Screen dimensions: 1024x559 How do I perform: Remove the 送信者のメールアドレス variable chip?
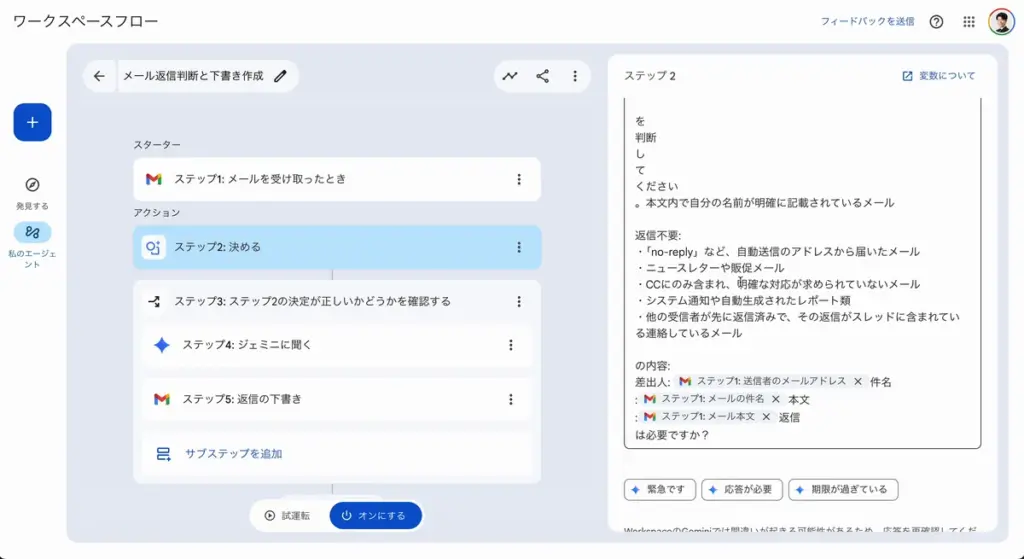tap(858, 381)
